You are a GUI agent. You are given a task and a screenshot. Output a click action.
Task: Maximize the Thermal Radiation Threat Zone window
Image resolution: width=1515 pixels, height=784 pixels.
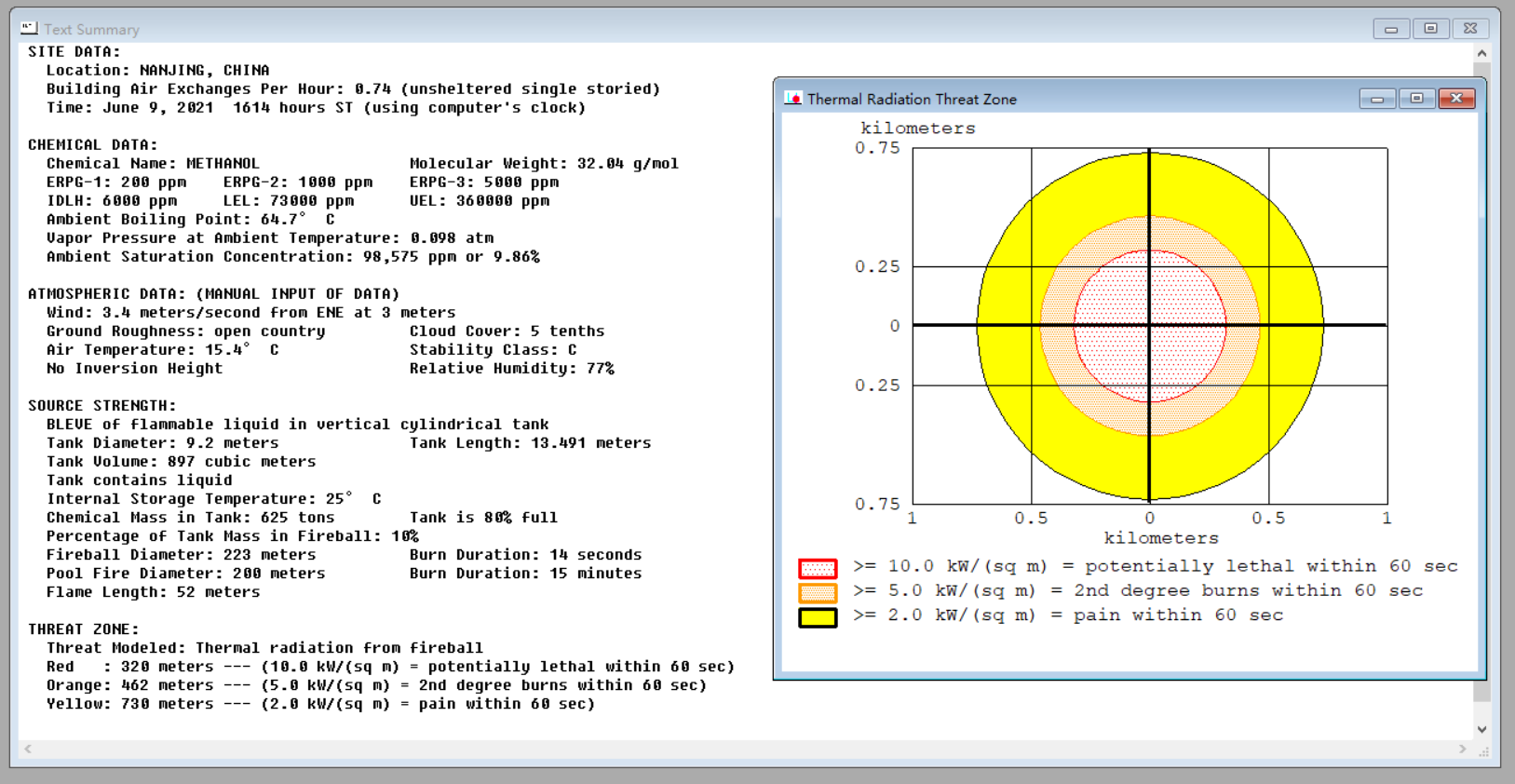[x=1416, y=98]
